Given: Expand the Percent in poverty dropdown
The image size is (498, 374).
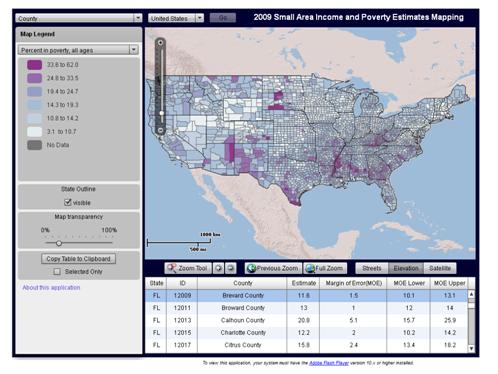Looking at the screenshot, I should pyautogui.click(x=78, y=50).
